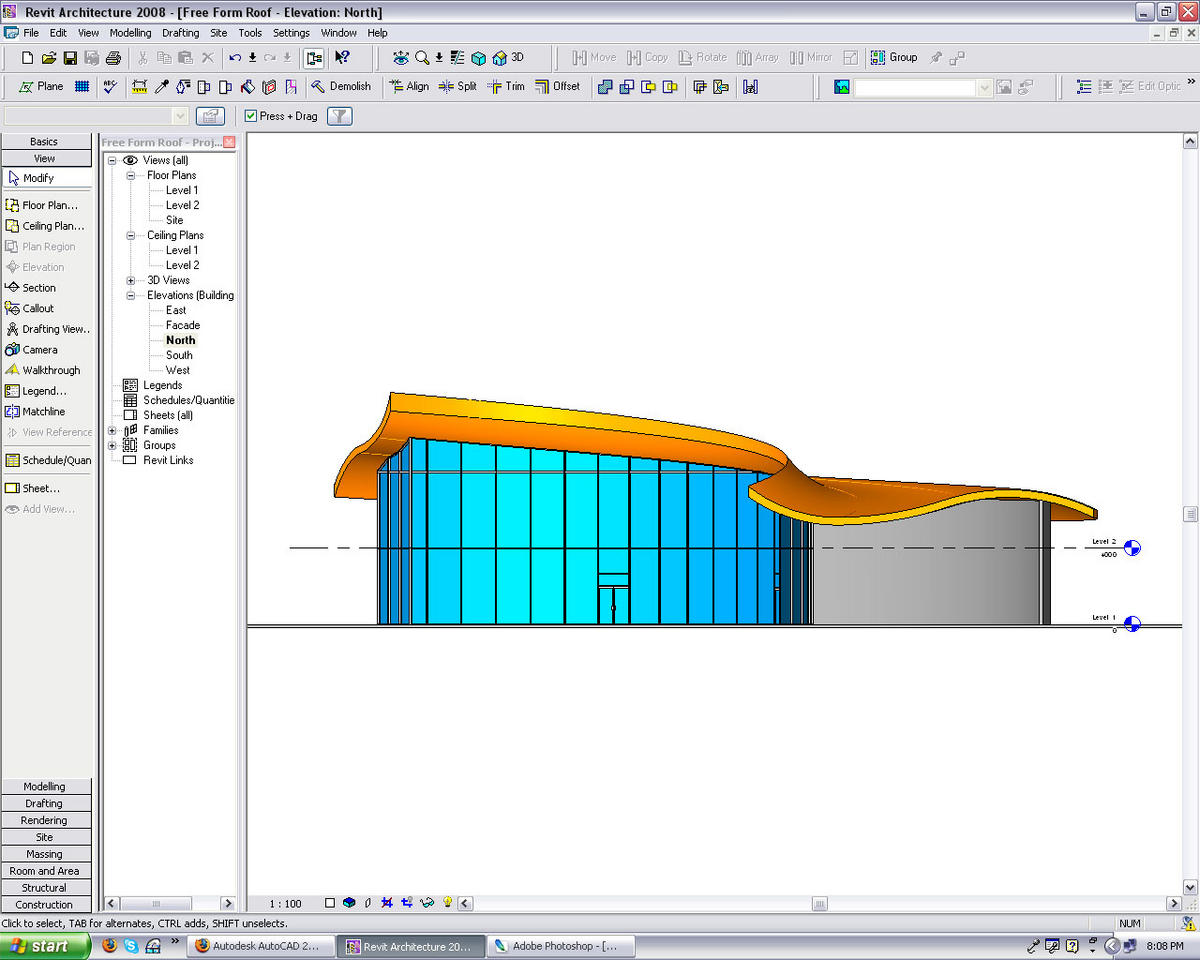This screenshot has width=1200, height=960.
Task: Click the temporary hide/isolate sunglasses icon
Action: pos(427,903)
